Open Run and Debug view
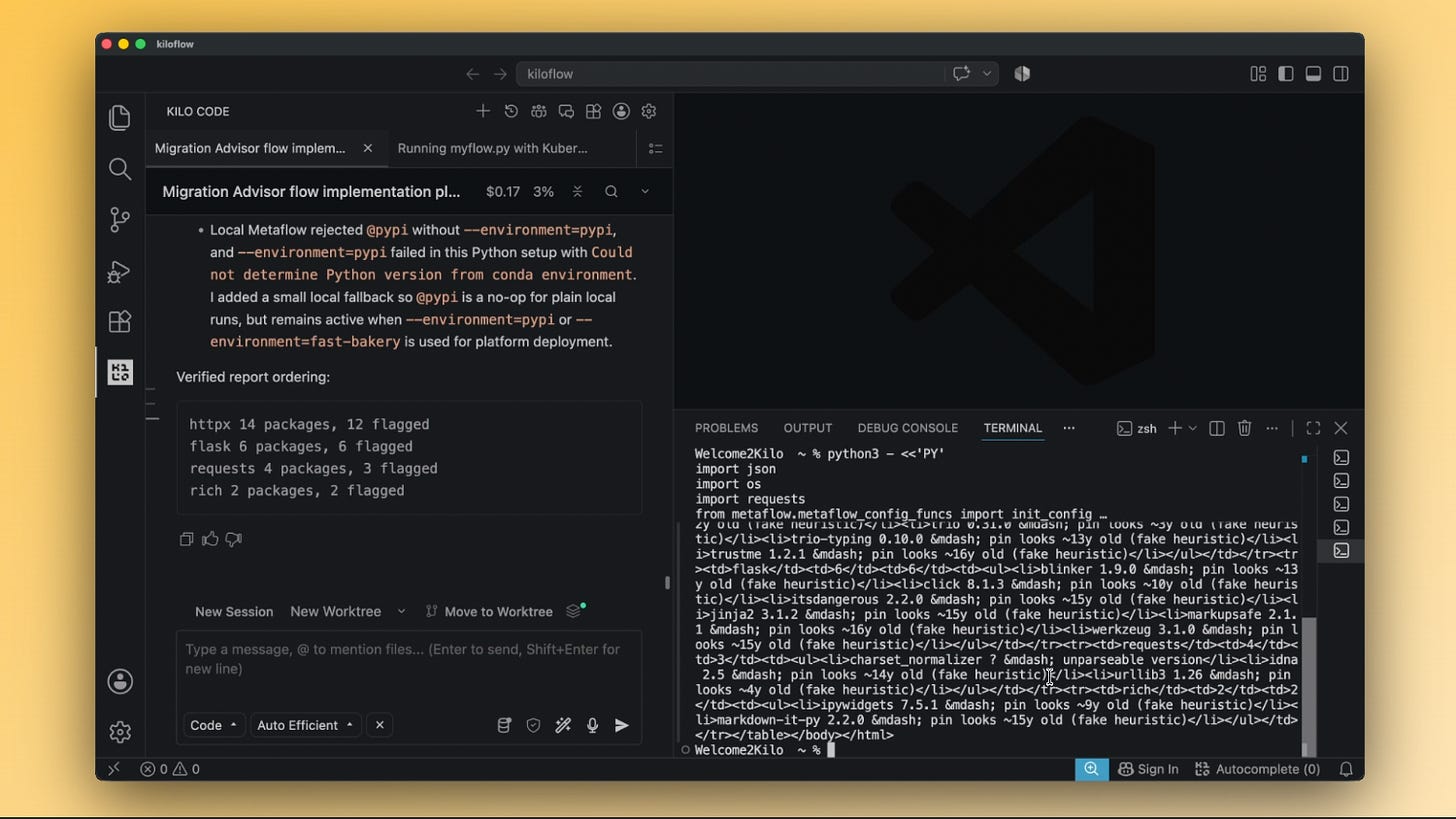The image size is (1456, 819). click(120, 271)
